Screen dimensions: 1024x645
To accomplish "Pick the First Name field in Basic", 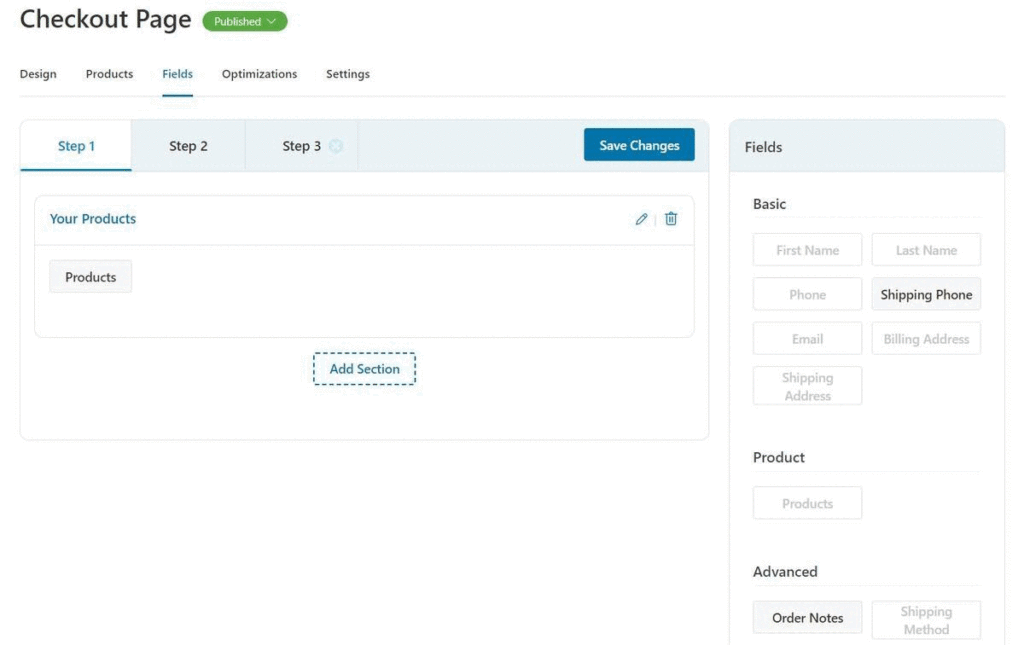I will 807,250.
